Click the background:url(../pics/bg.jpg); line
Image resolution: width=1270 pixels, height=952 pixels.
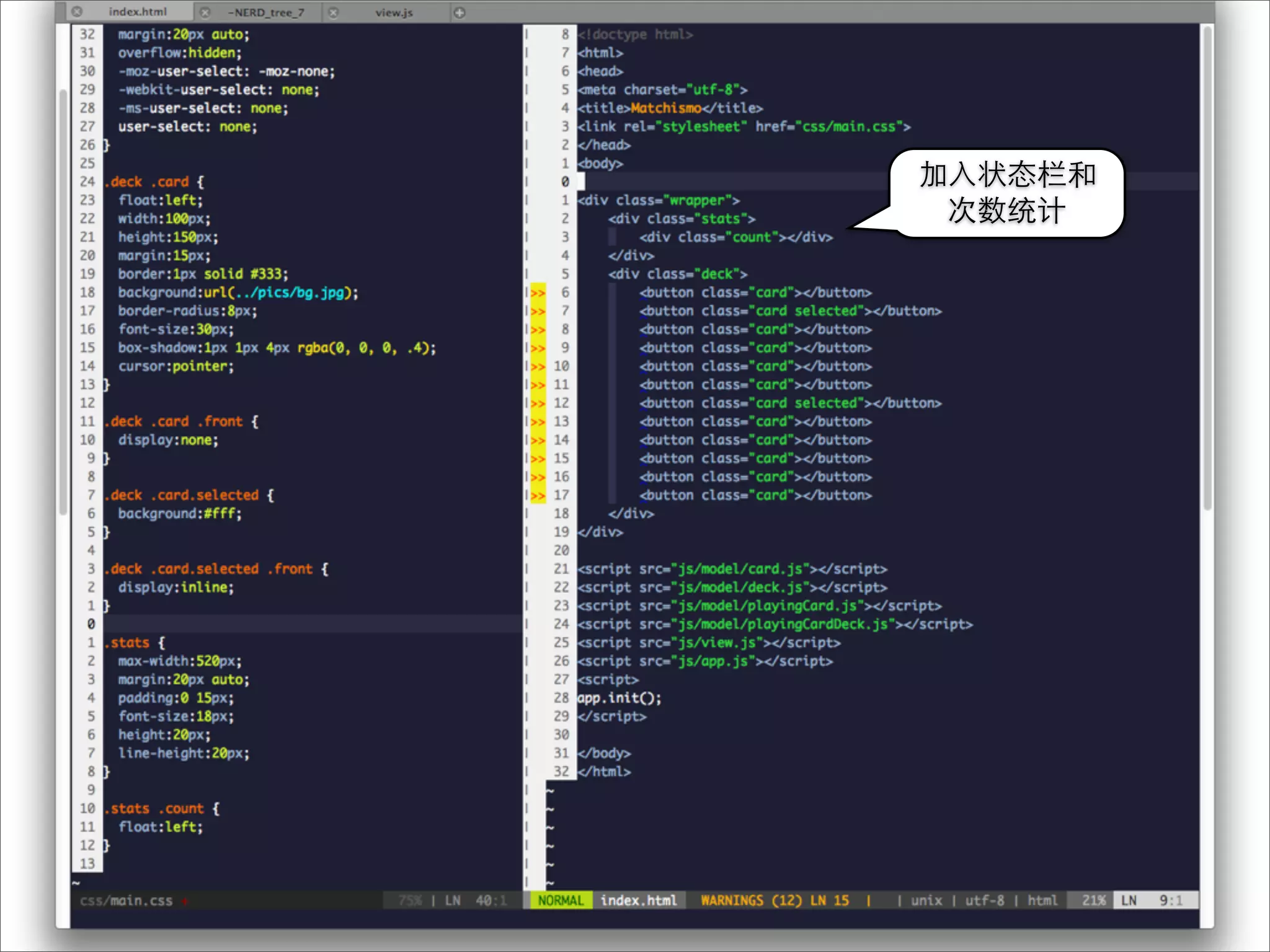pyautogui.click(x=238, y=293)
